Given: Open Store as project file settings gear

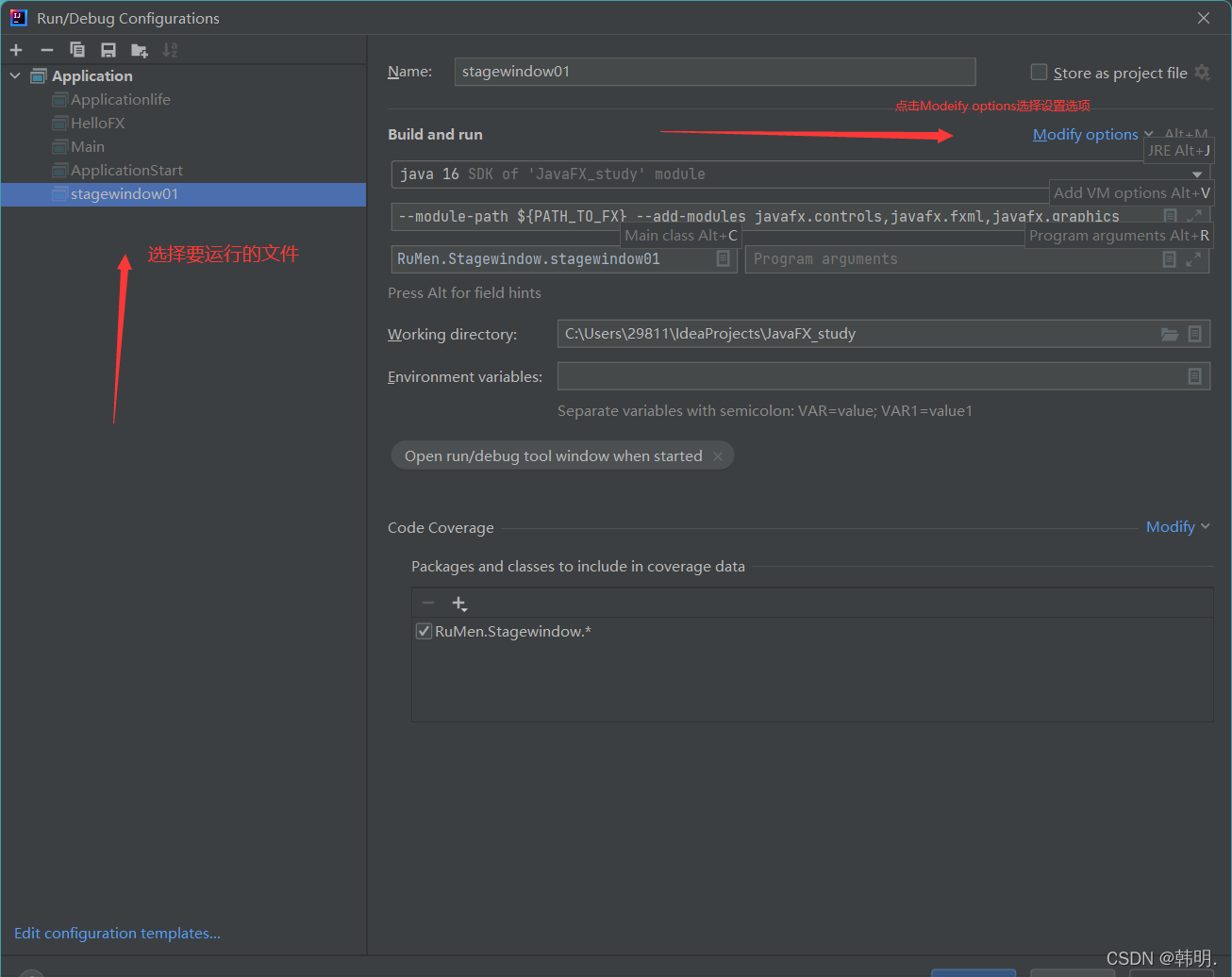Looking at the screenshot, I should tap(1202, 72).
